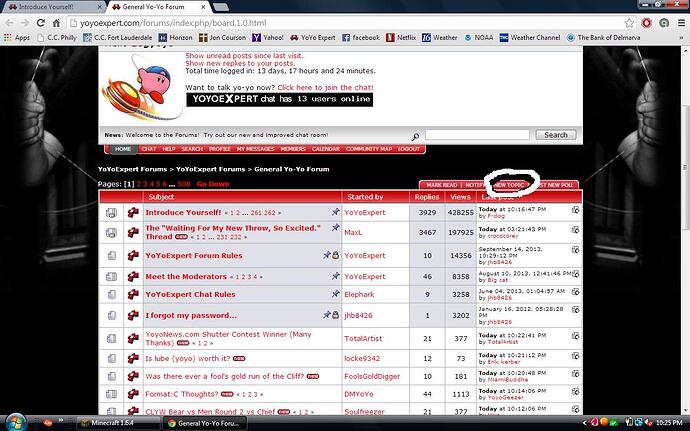
Task: Click the yo-yo icon in YoYoExpert Chat Rules row
Action: tap(133, 294)
